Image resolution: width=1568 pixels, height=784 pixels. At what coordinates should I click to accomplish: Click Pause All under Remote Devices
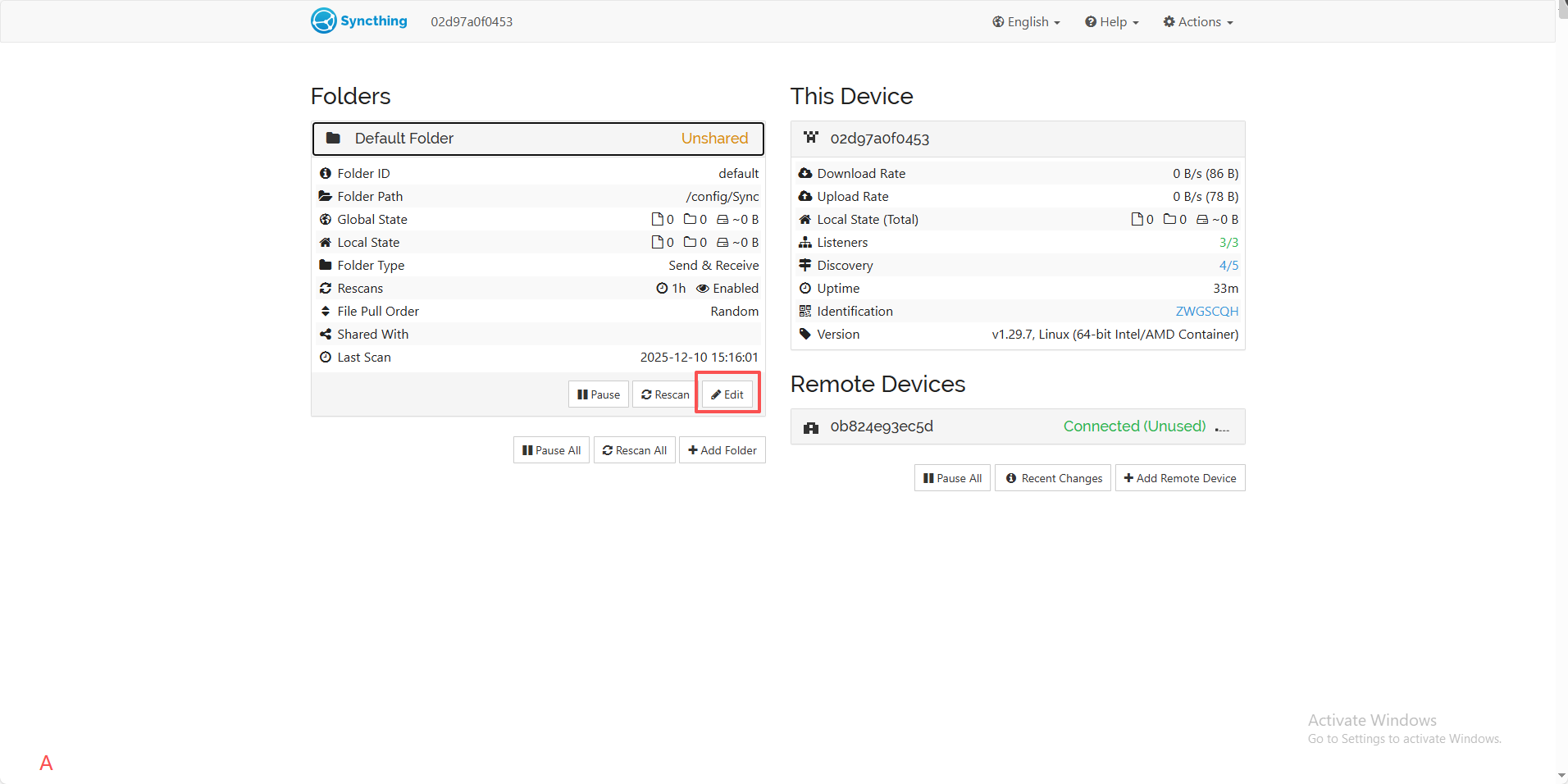tap(953, 478)
